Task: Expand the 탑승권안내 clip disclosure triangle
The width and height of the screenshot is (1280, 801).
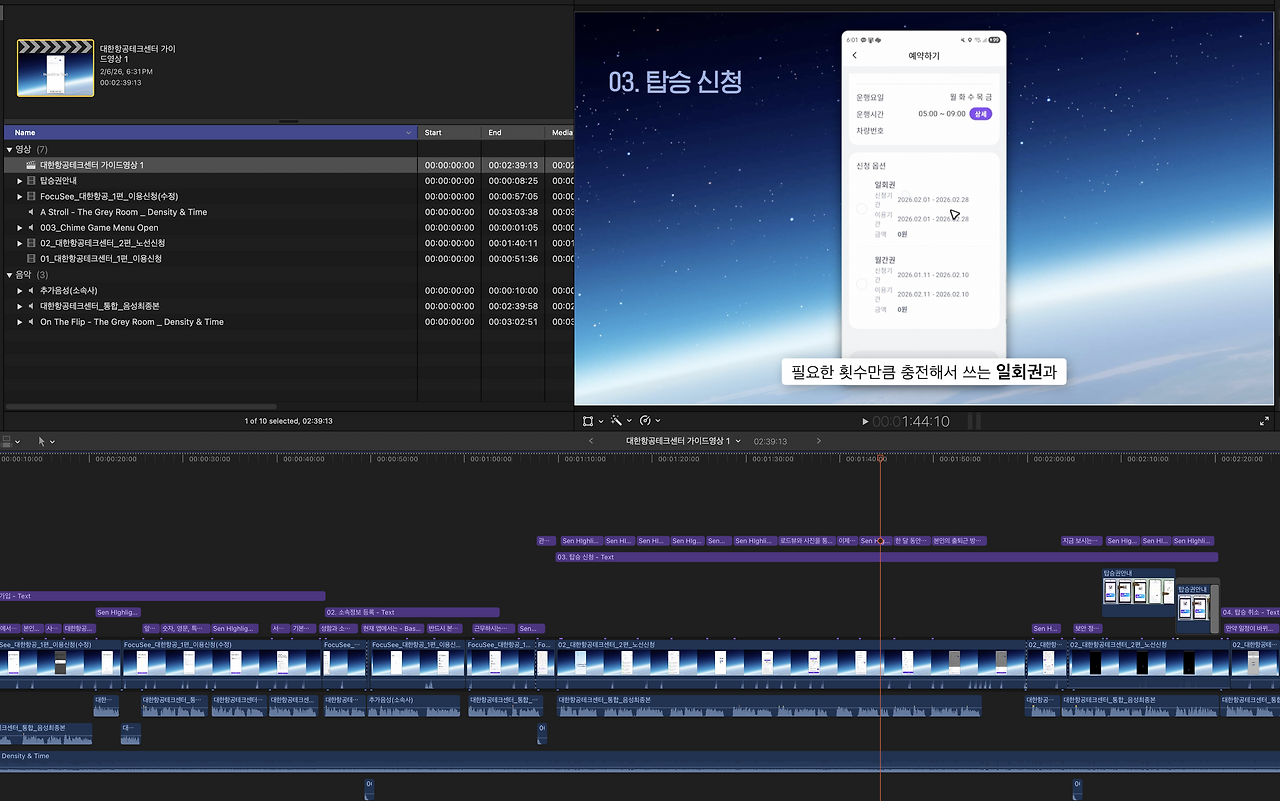Action: coord(18,180)
